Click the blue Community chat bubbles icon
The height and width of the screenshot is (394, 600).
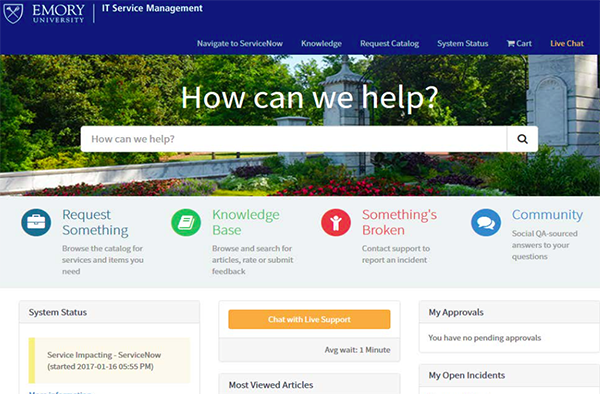pyautogui.click(x=486, y=222)
